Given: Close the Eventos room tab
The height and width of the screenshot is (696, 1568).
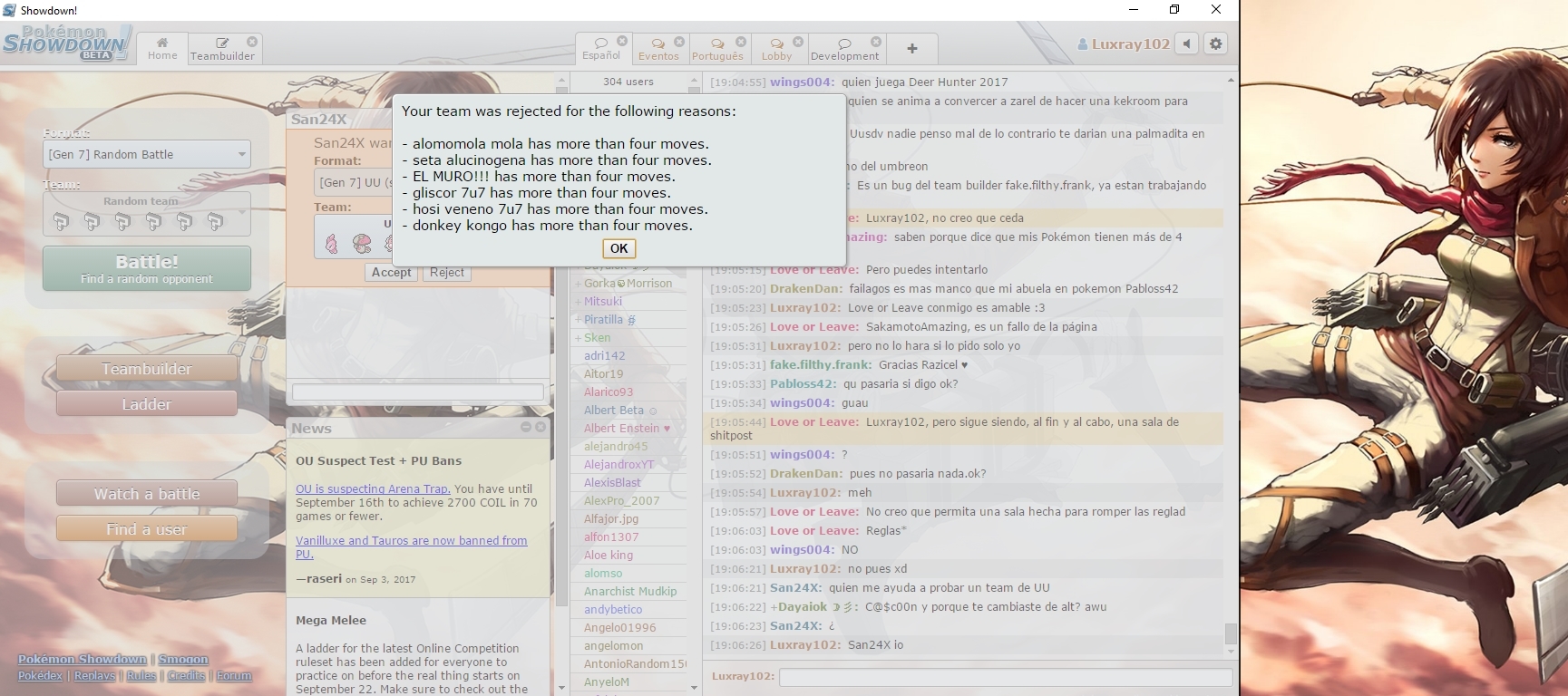Looking at the screenshot, I should [x=679, y=43].
